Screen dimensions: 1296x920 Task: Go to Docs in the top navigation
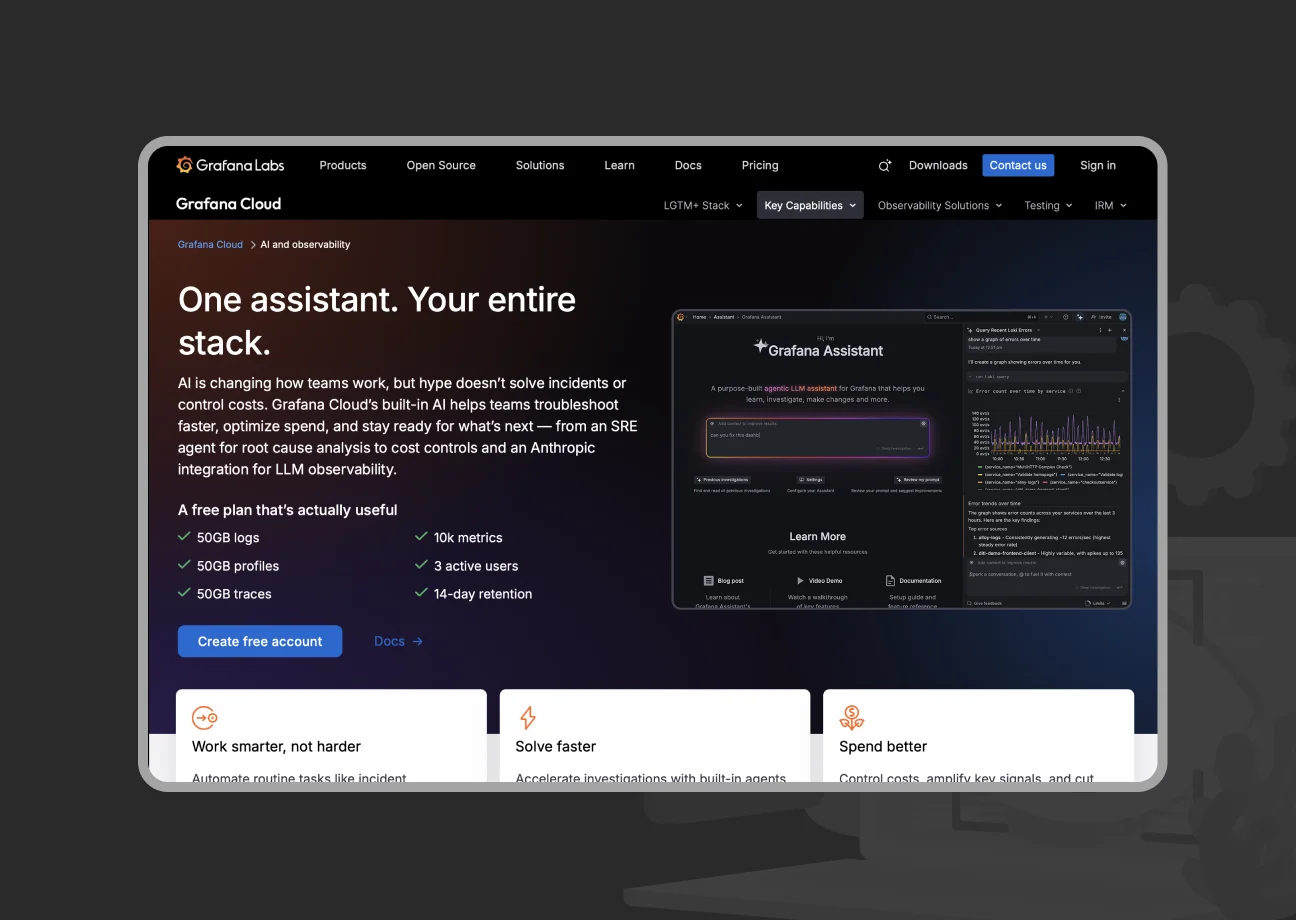coord(688,165)
